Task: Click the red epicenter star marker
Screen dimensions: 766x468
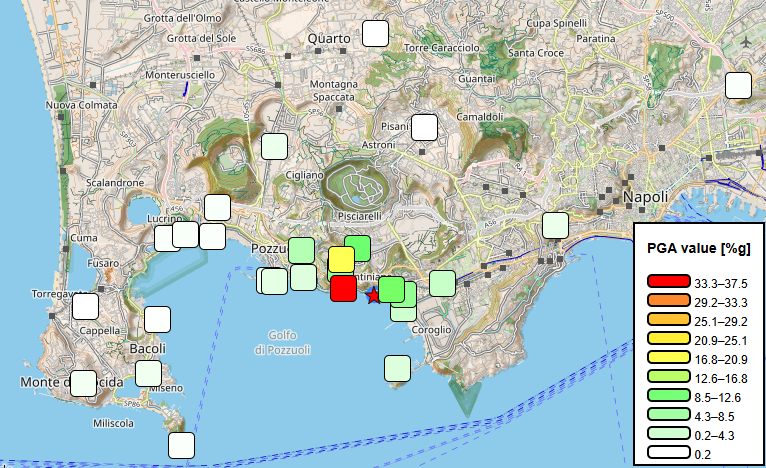Action: pyautogui.click(x=373, y=295)
